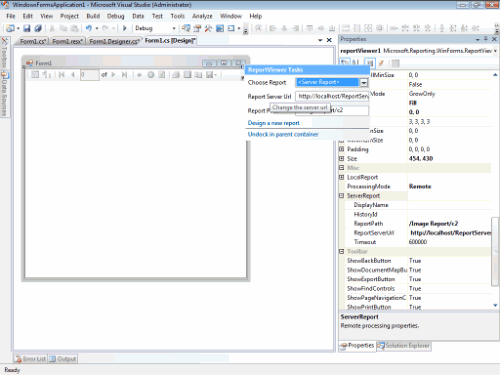Switch to the Form1.resx tab

point(68,41)
